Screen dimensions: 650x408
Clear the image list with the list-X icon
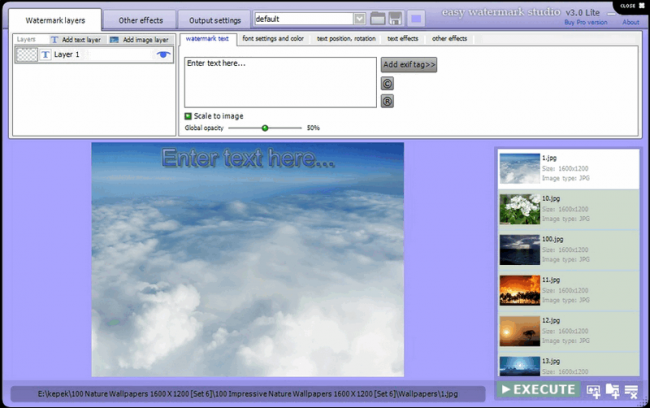coord(631,391)
